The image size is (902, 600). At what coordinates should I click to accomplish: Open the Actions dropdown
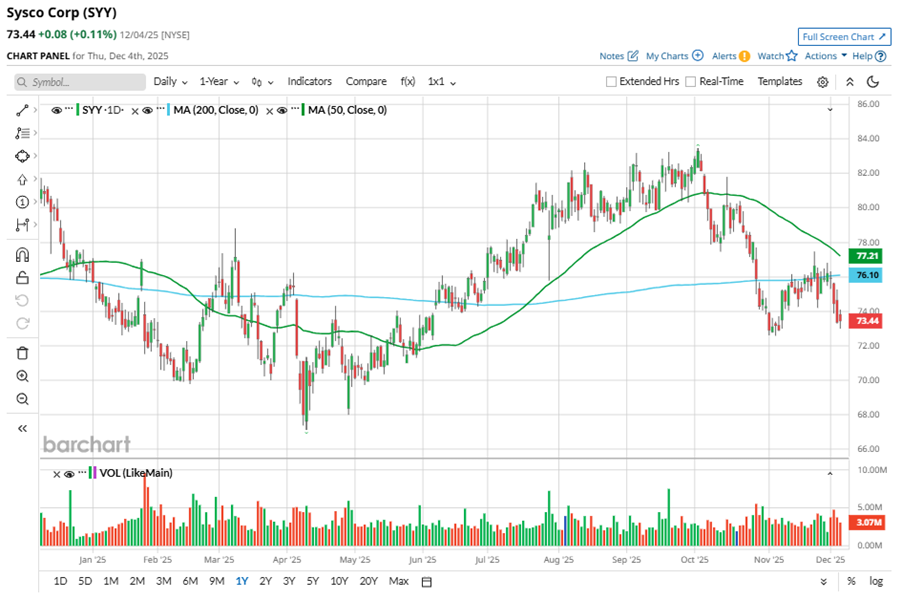(x=825, y=56)
